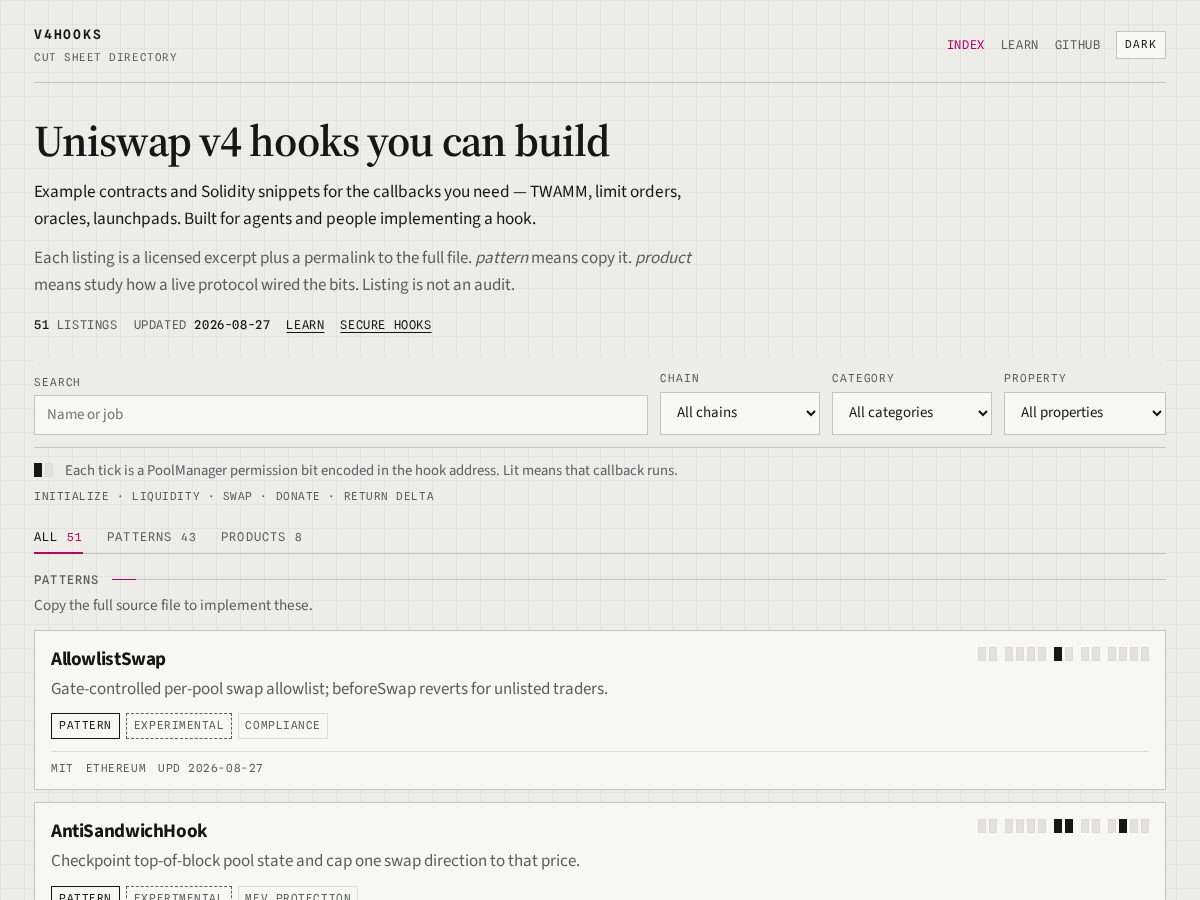Viewport: 1200px width, 900px height.
Task: Click the CUT SHEET DIRECTORY subtitle
Action: [105, 58]
